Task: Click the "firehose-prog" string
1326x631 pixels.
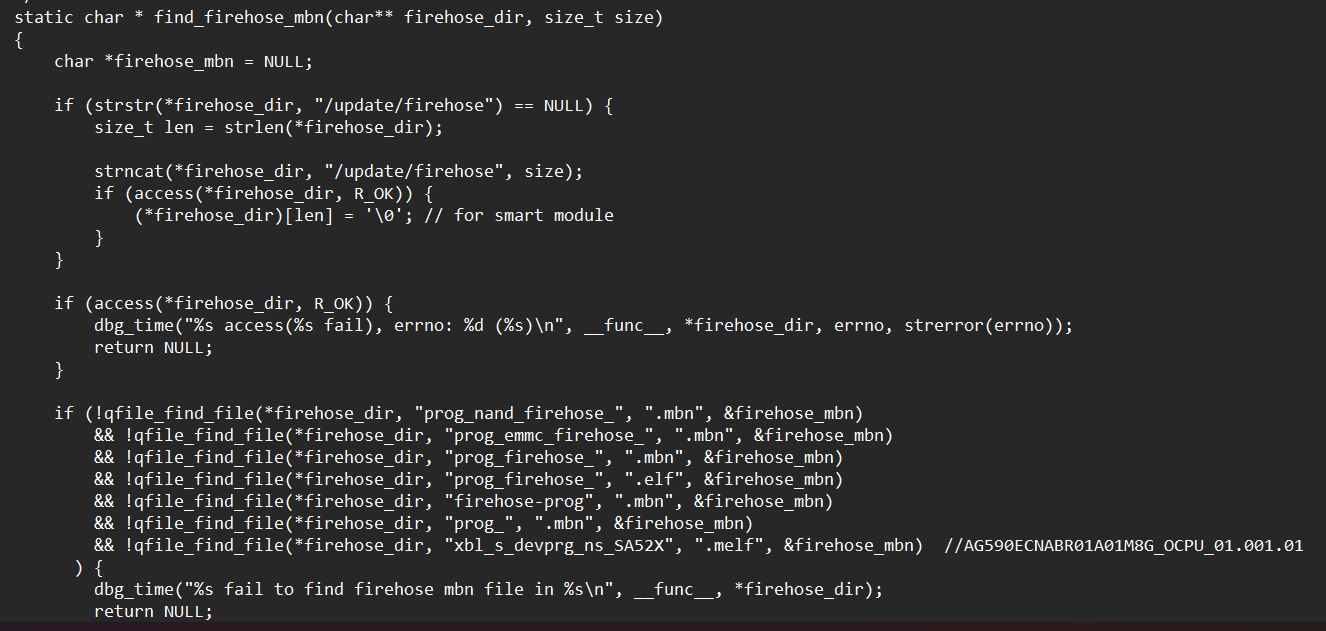Action: tap(523, 502)
